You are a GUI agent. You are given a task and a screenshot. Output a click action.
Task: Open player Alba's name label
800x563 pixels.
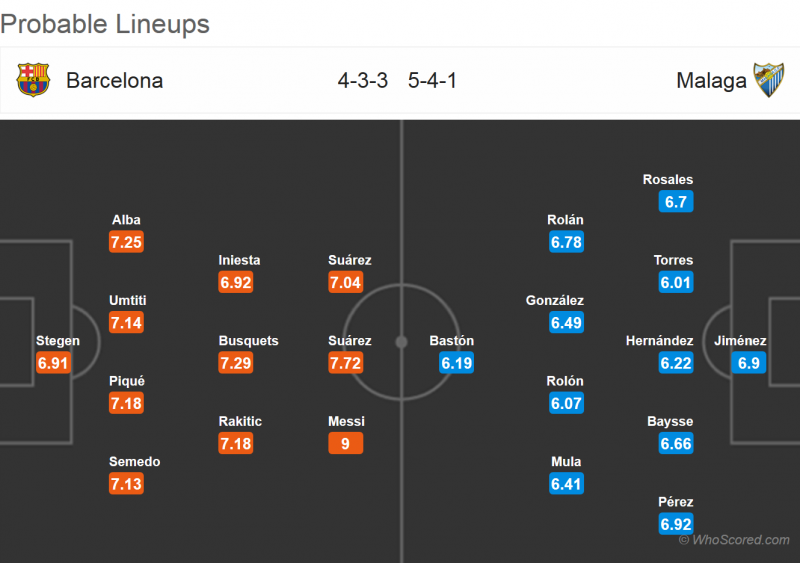pos(126,220)
